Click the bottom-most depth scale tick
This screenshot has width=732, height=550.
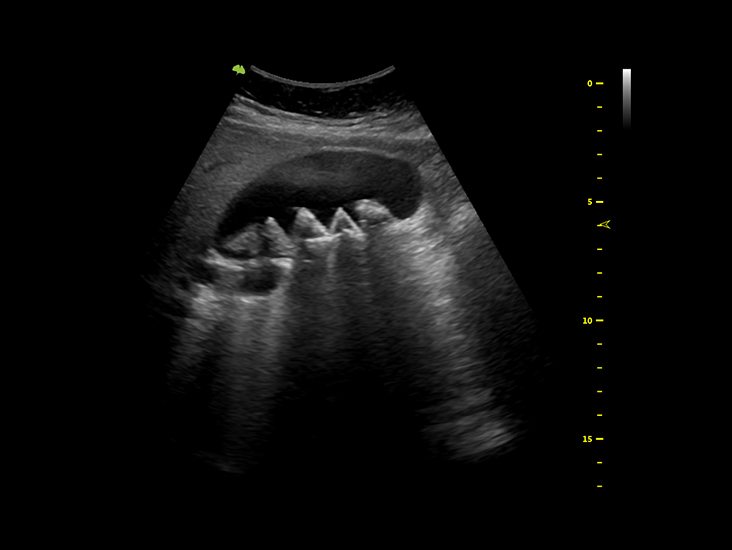(x=599, y=486)
